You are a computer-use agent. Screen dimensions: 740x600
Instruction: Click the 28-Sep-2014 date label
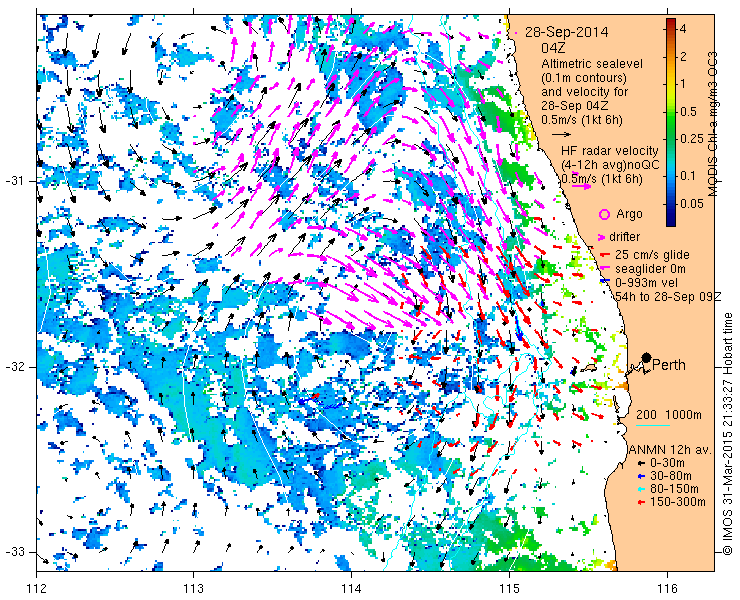pyautogui.click(x=566, y=33)
